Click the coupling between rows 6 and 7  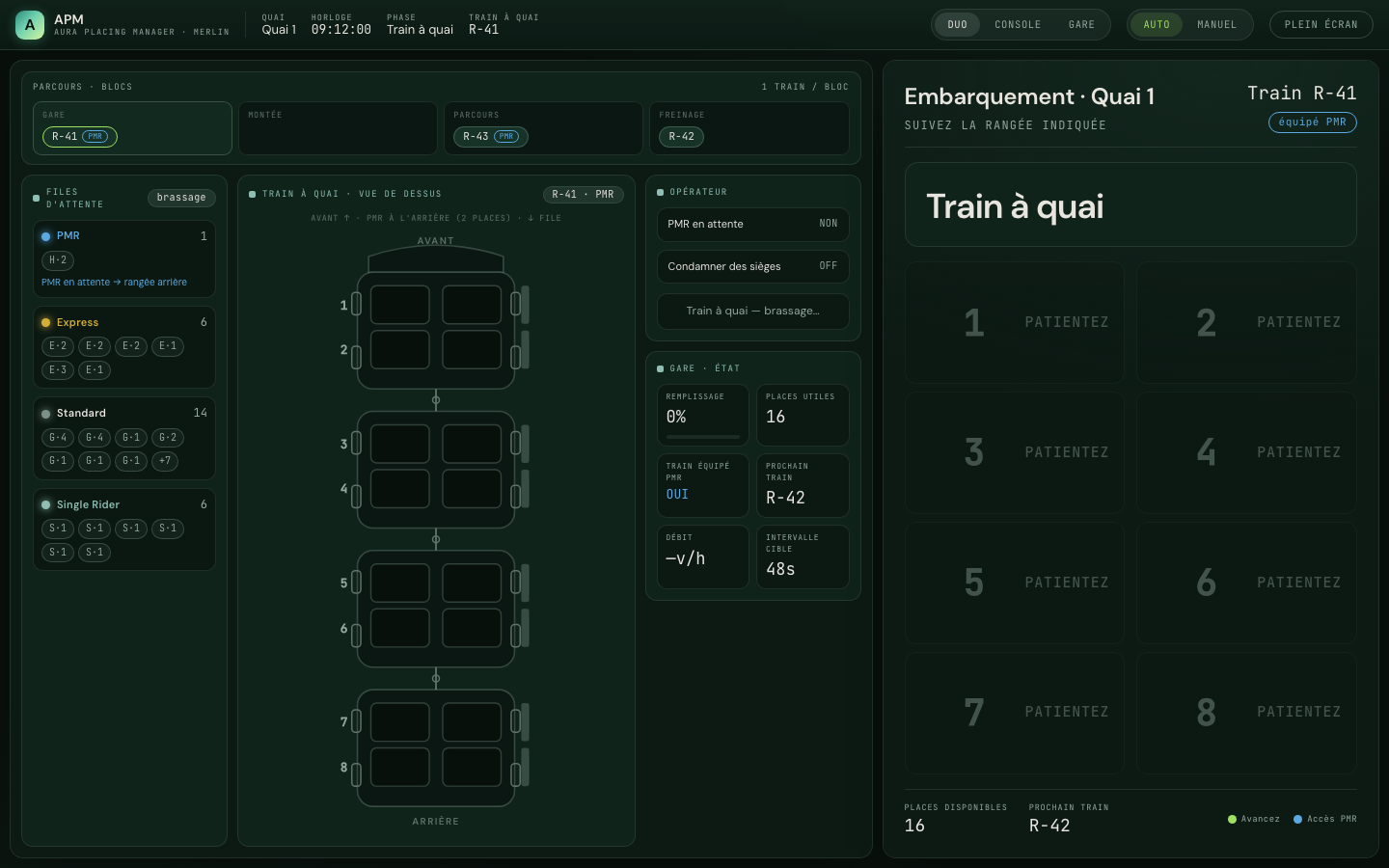436,679
